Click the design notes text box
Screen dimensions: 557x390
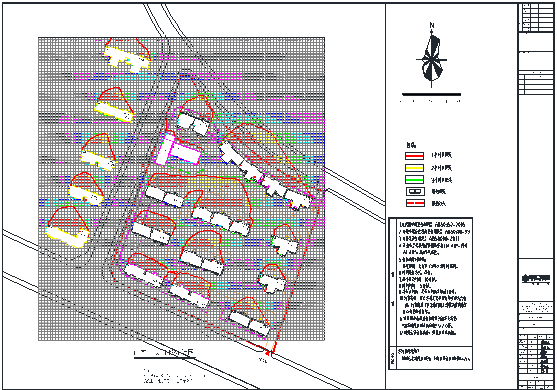[x=431, y=282]
